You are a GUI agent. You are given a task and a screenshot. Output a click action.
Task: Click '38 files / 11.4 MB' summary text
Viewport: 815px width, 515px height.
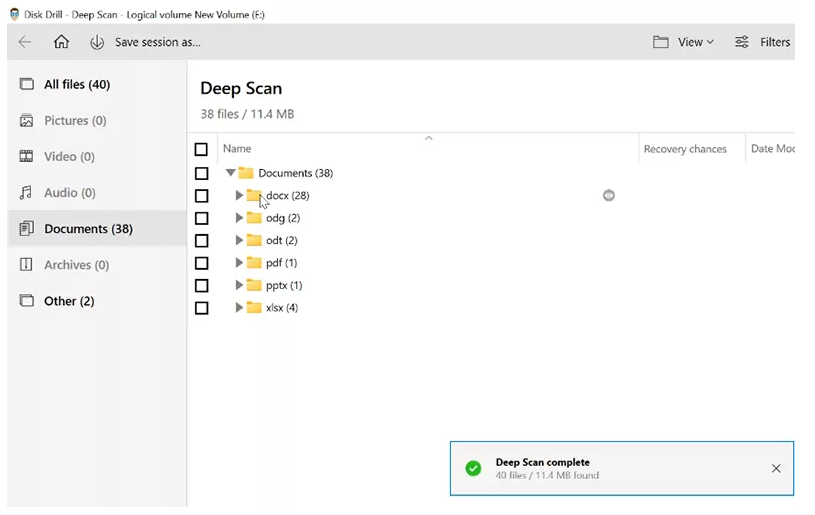(247, 114)
